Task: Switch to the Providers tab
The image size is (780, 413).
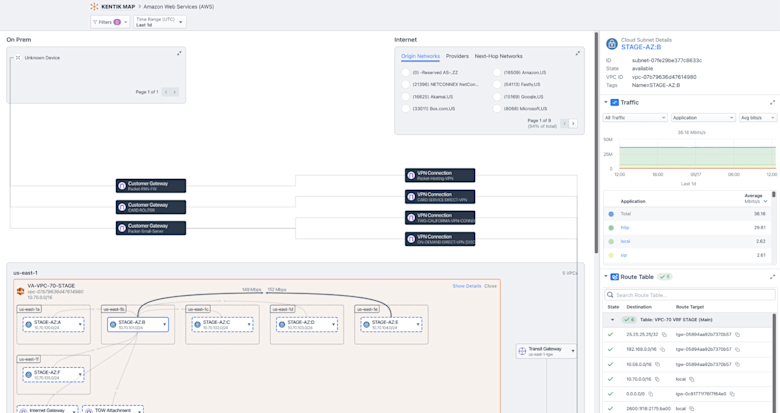Action: (x=457, y=56)
